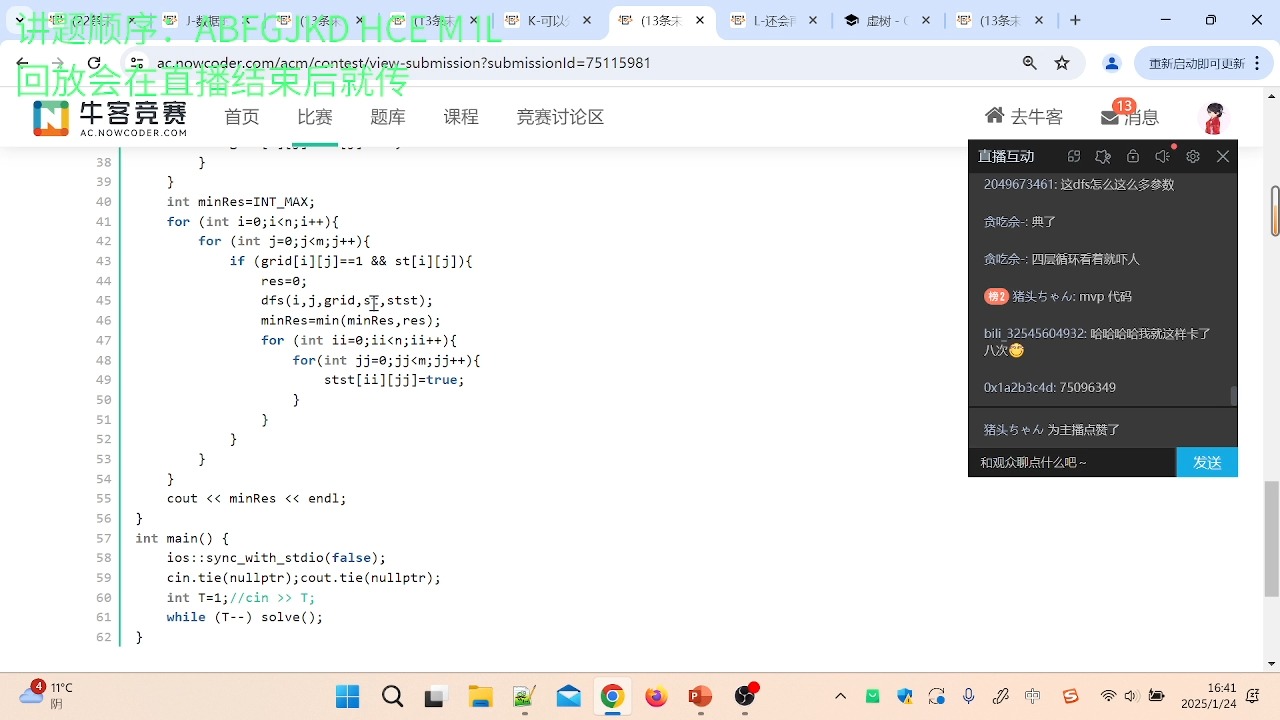Open PowerPoint from taskbar
Image resolution: width=1280 pixels, height=720 pixels.
pyautogui.click(x=700, y=697)
